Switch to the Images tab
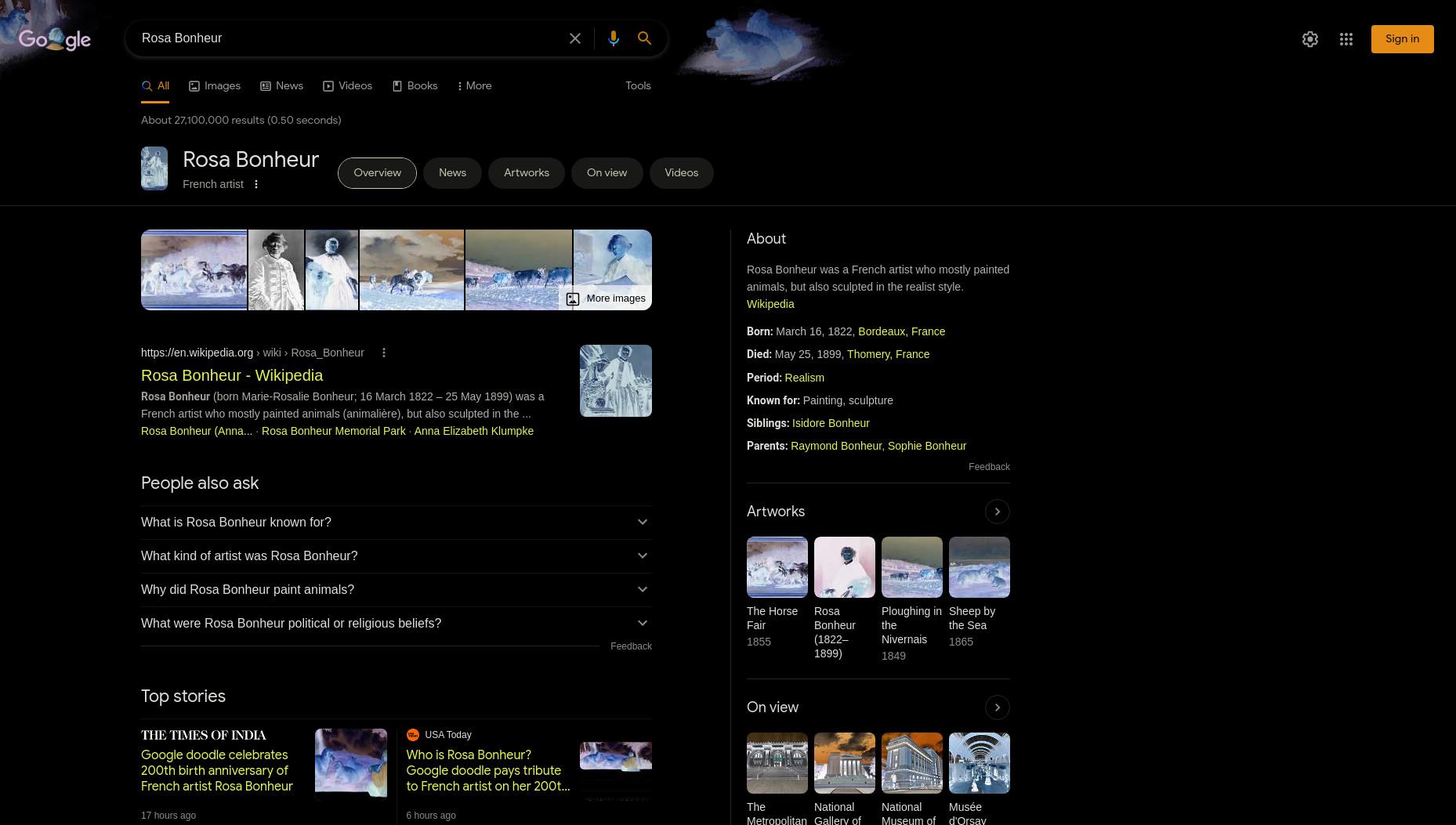 point(215,86)
